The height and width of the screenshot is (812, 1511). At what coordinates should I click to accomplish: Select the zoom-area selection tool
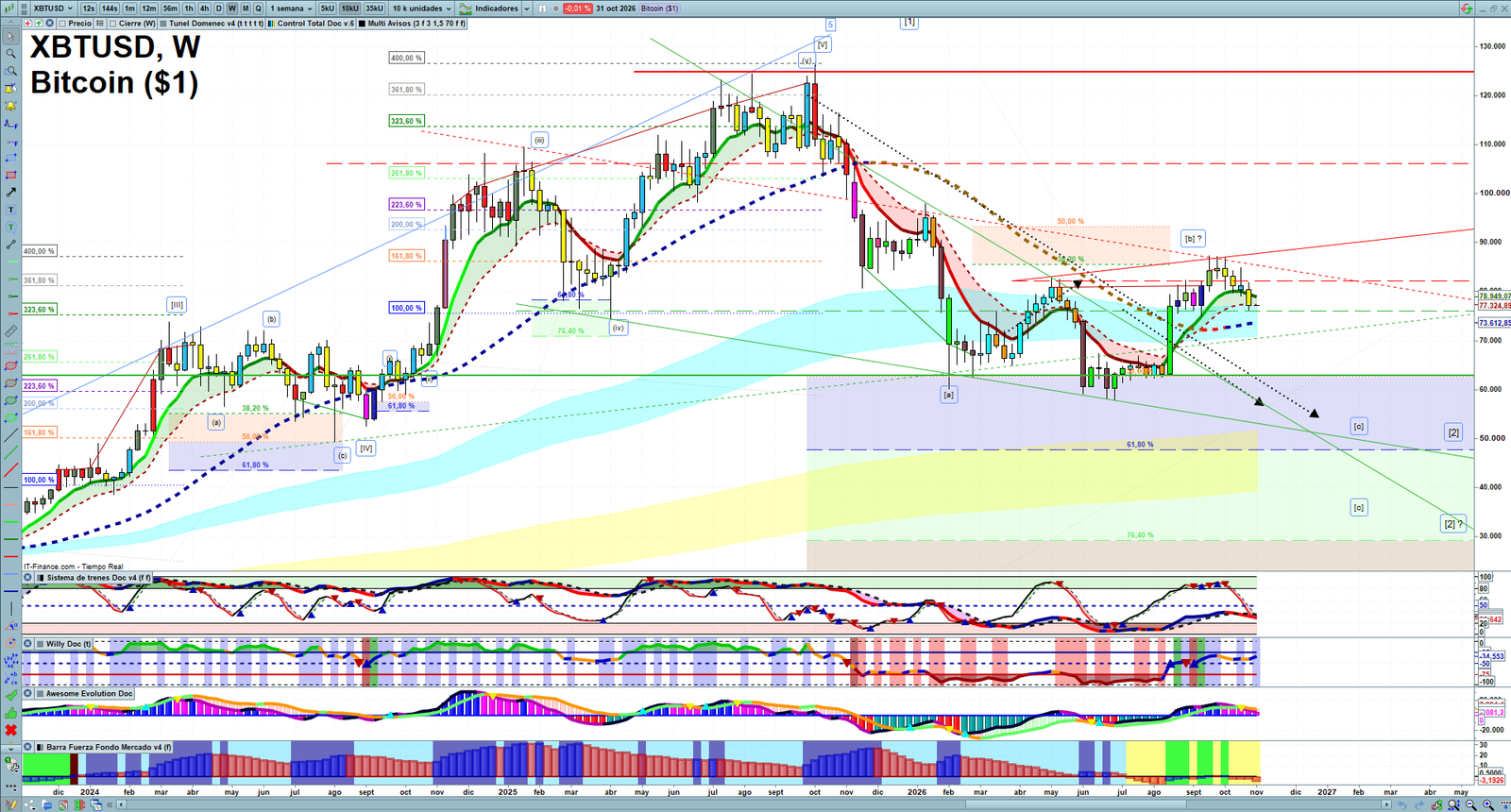(10, 71)
